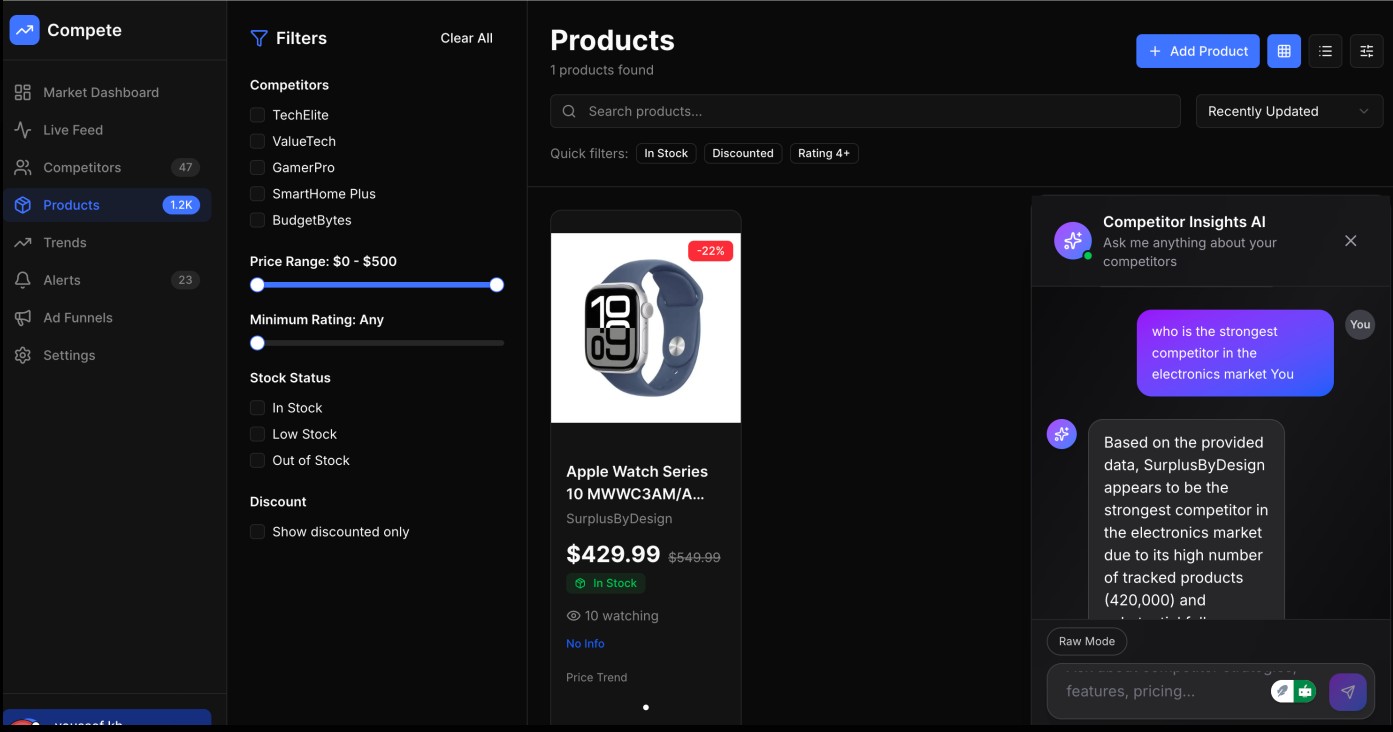Image resolution: width=1393 pixels, height=732 pixels.
Task: Open Market Dashboard from the sidebar
Action: tap(107, 92)
